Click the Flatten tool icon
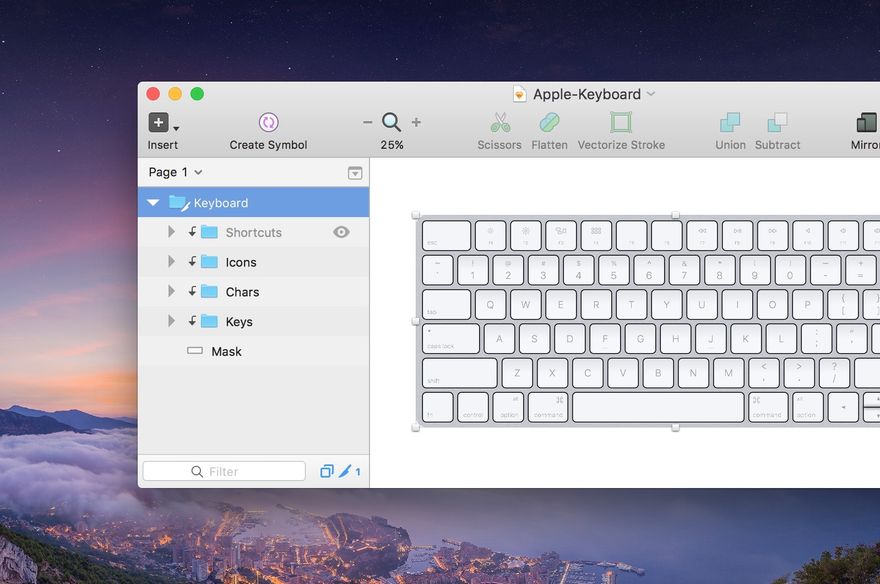Image resolution: width=880 pixels, height=584 pixels. pos(549,122)
